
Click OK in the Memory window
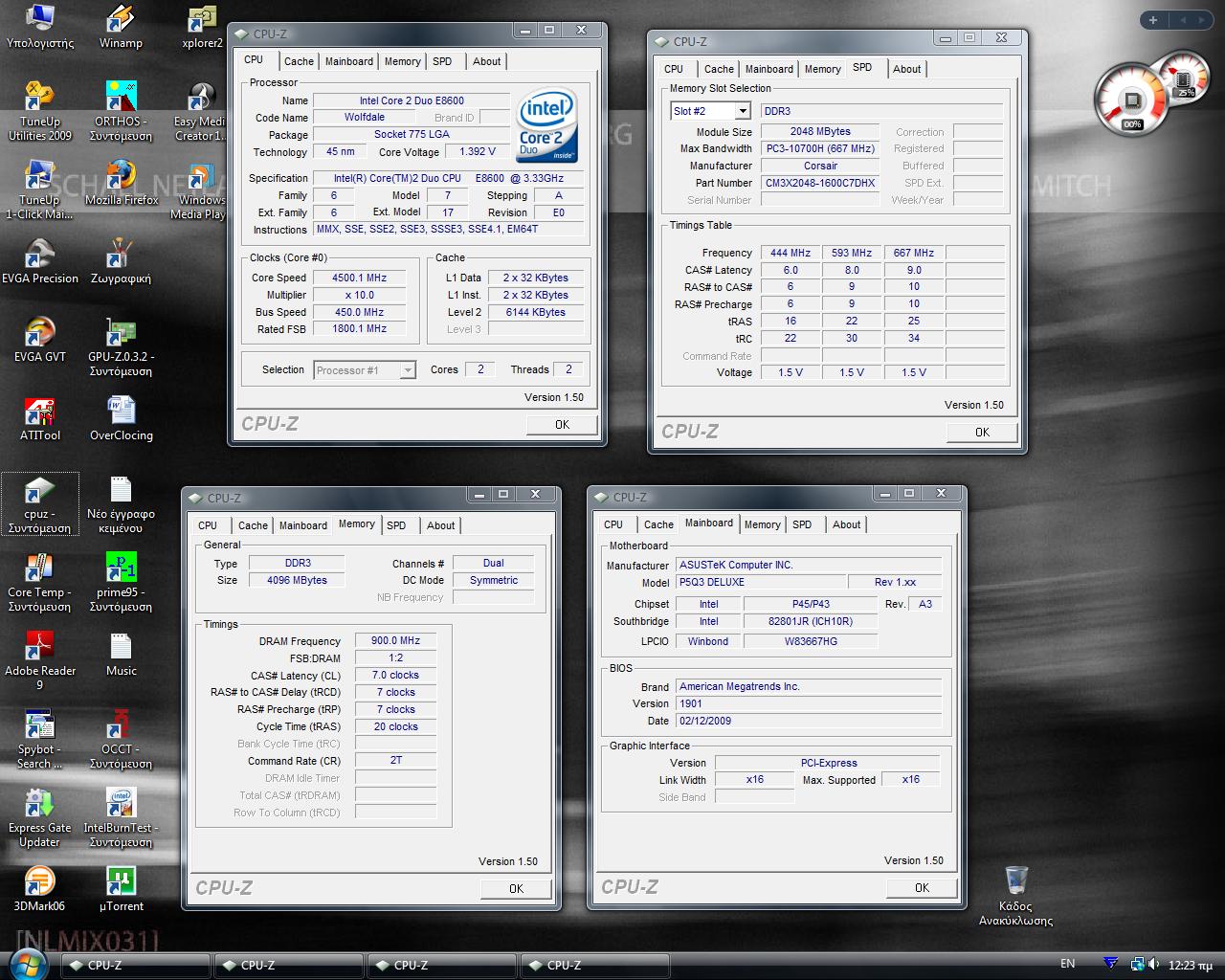point(516,888)
